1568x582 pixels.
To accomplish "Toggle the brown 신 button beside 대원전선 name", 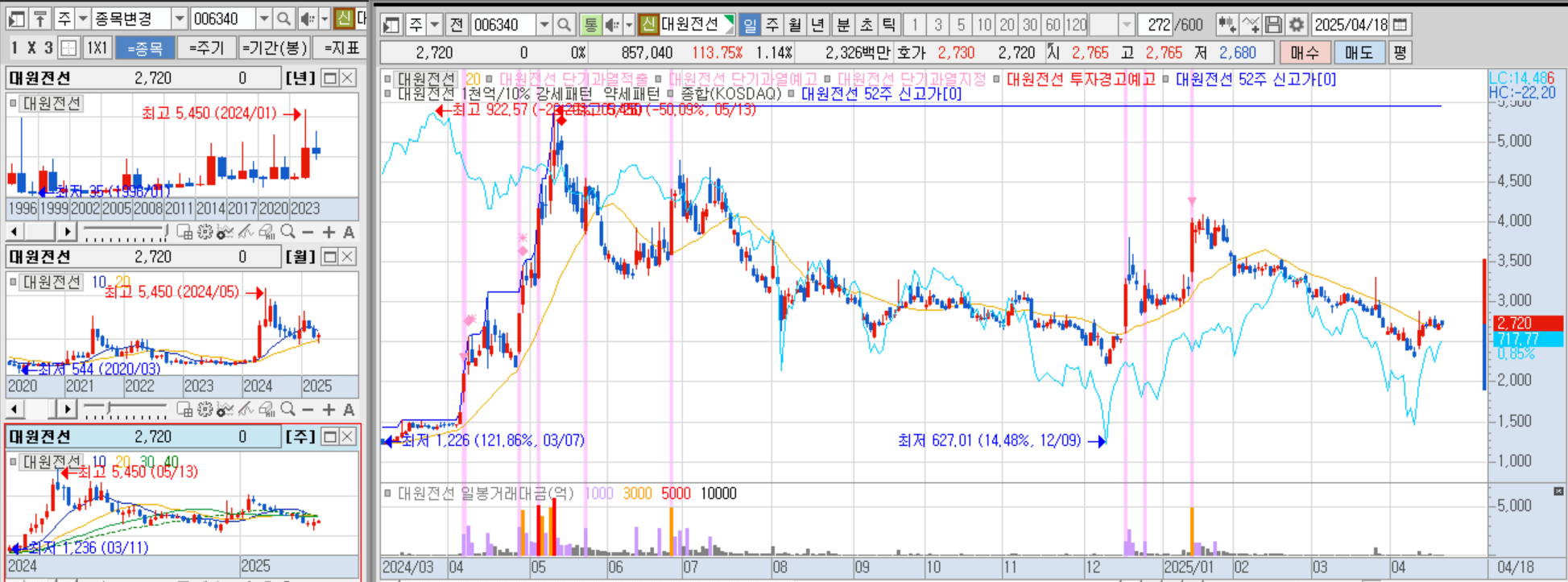I will (x=648, y=25).
